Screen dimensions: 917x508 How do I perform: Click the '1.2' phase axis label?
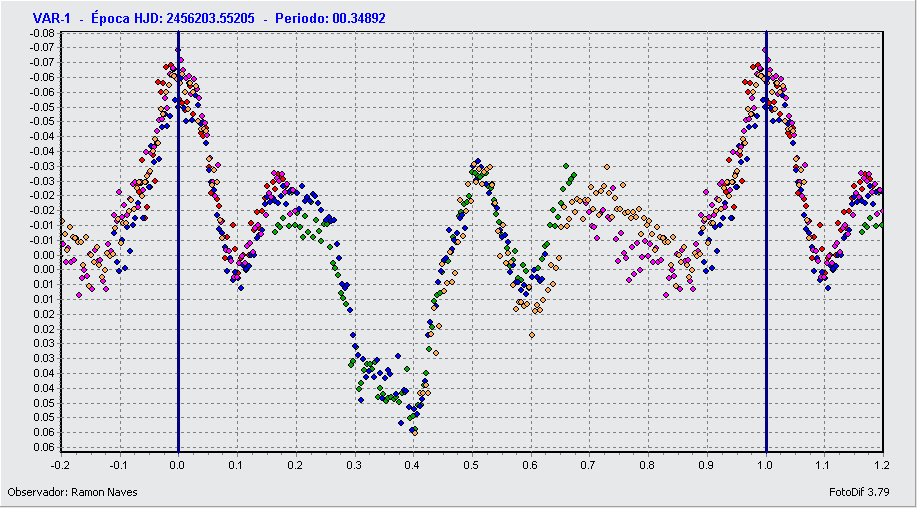click(882, 465)
